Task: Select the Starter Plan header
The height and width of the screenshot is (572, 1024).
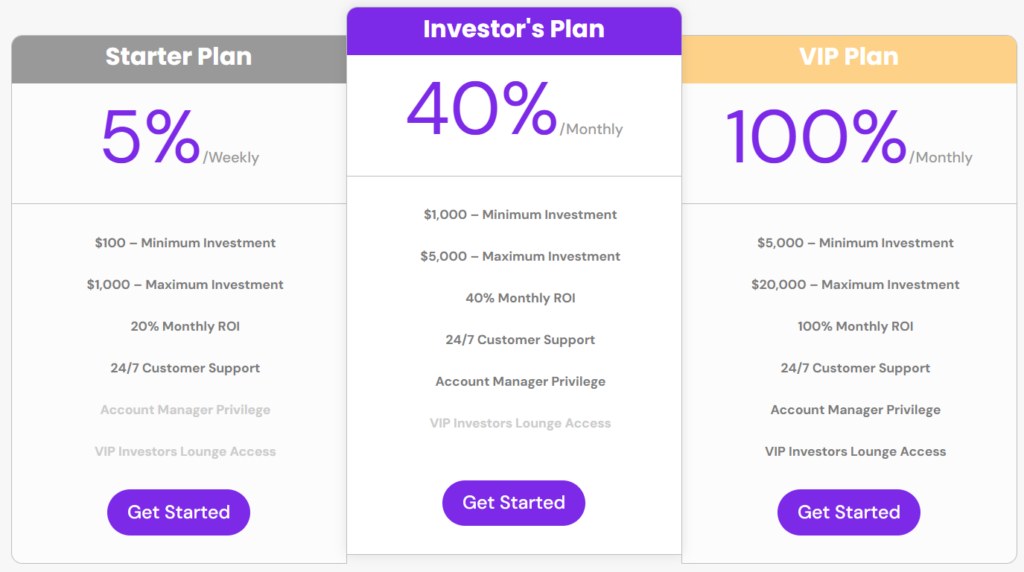Action: point(178,57)
